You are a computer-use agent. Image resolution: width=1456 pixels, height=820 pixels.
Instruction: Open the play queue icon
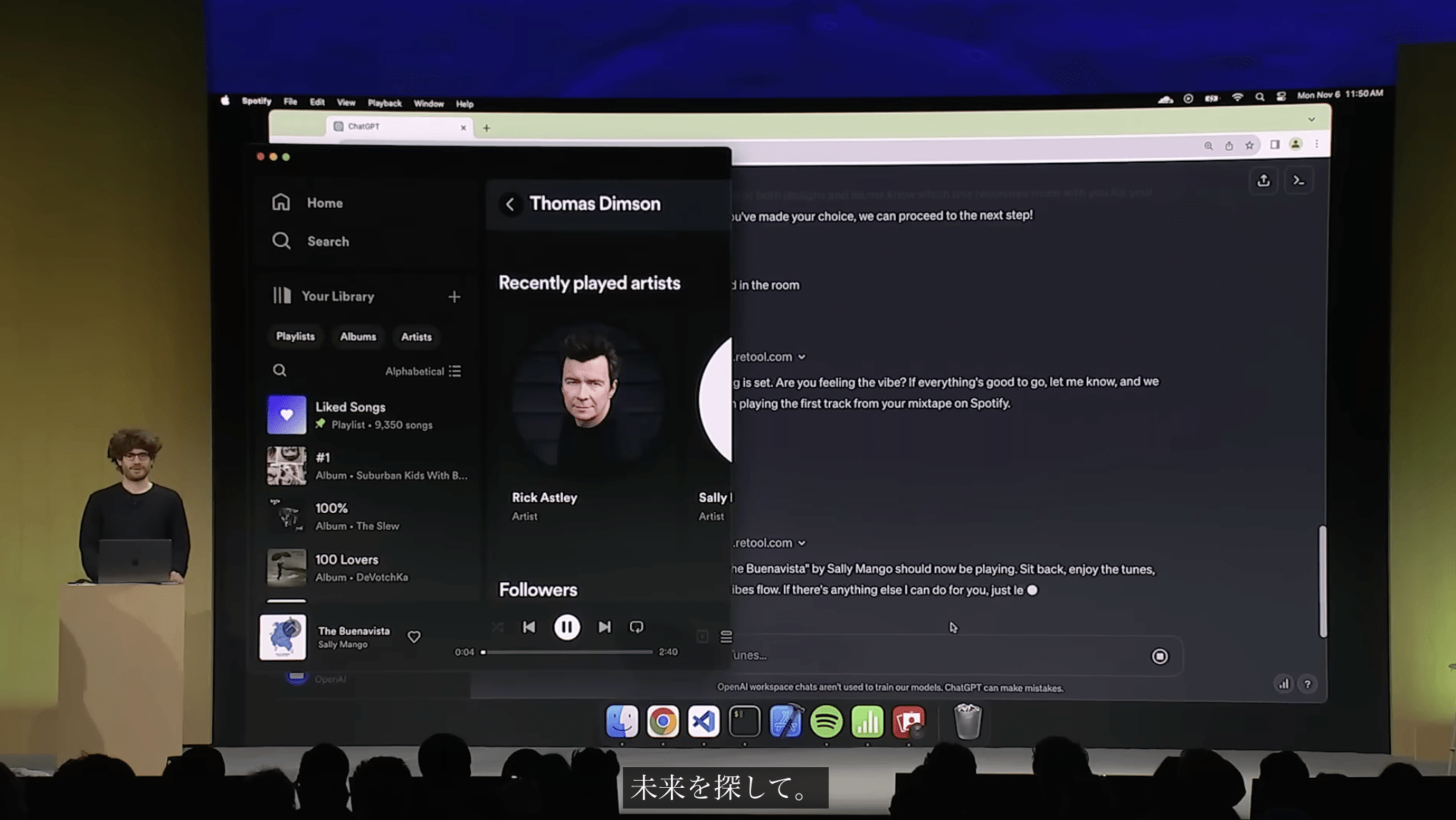(726, 636)
